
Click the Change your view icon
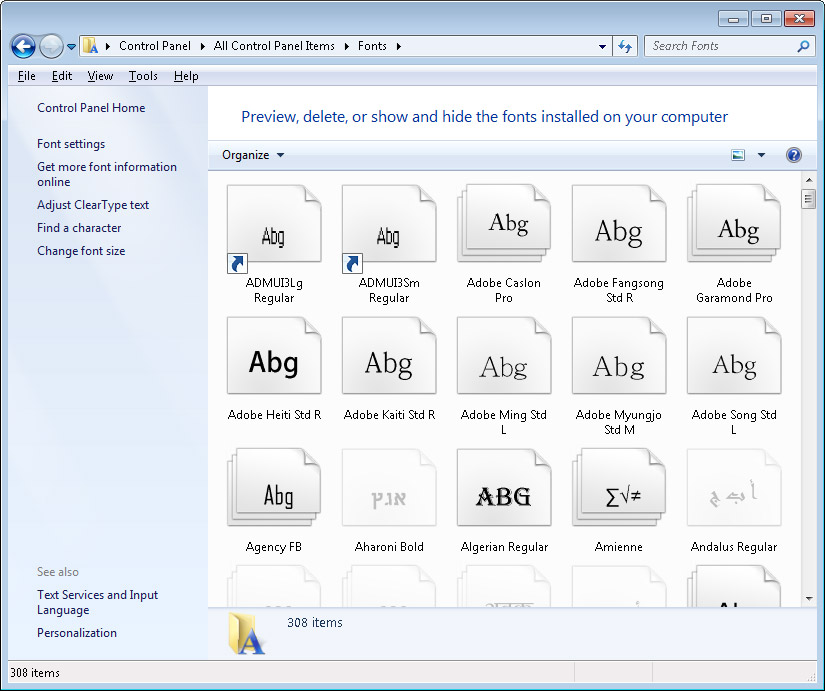tap(737, 155)
